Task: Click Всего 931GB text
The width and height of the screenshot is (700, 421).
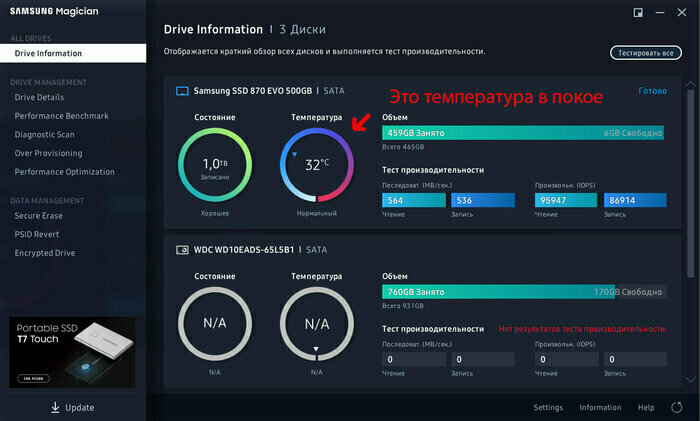Action: tap(403, 306)
